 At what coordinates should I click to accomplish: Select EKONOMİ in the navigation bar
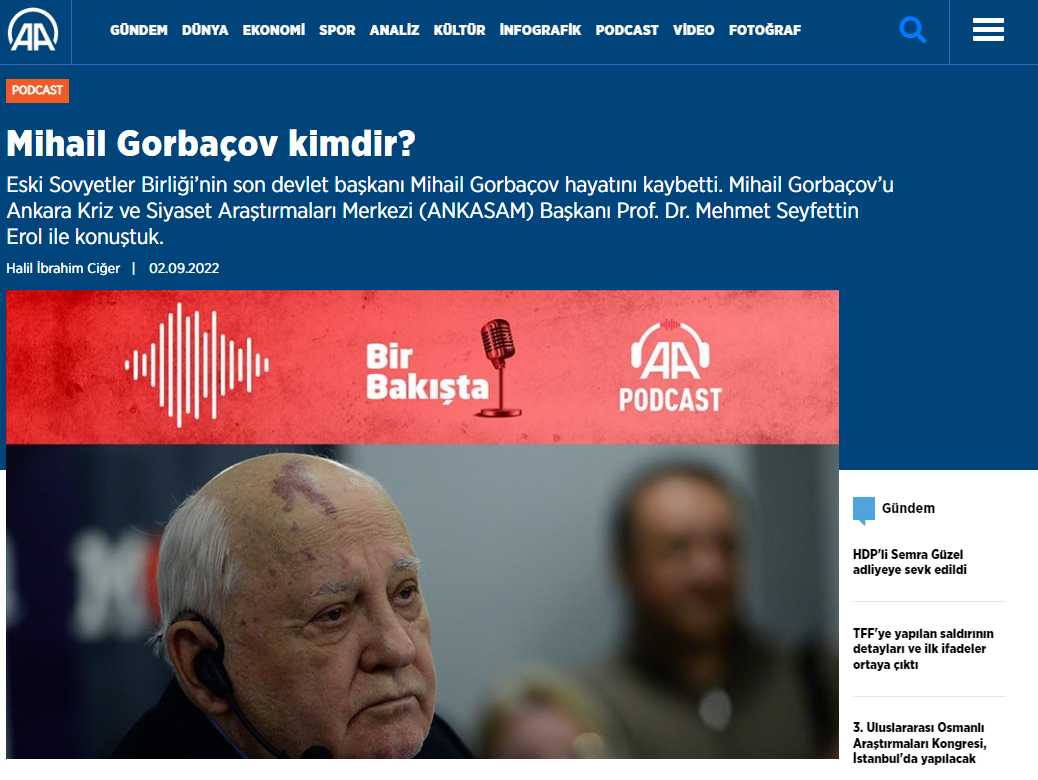click(x=273, y=30)
